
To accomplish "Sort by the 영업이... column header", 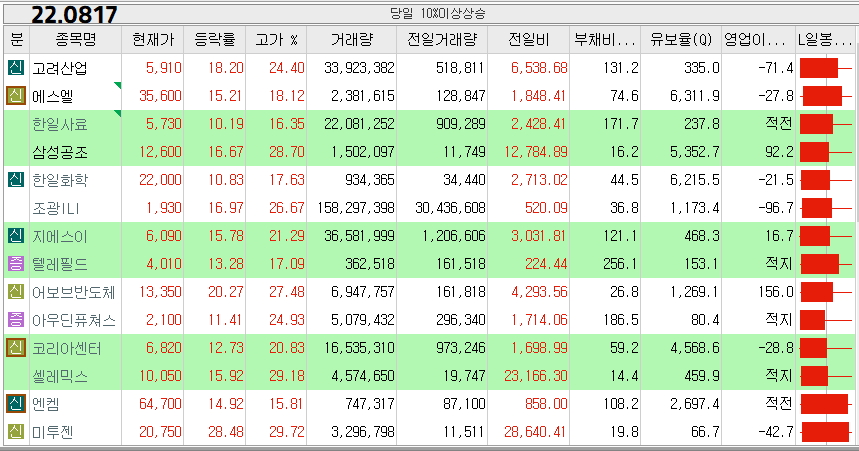I will pyautogui.click(x=758, y=39).
